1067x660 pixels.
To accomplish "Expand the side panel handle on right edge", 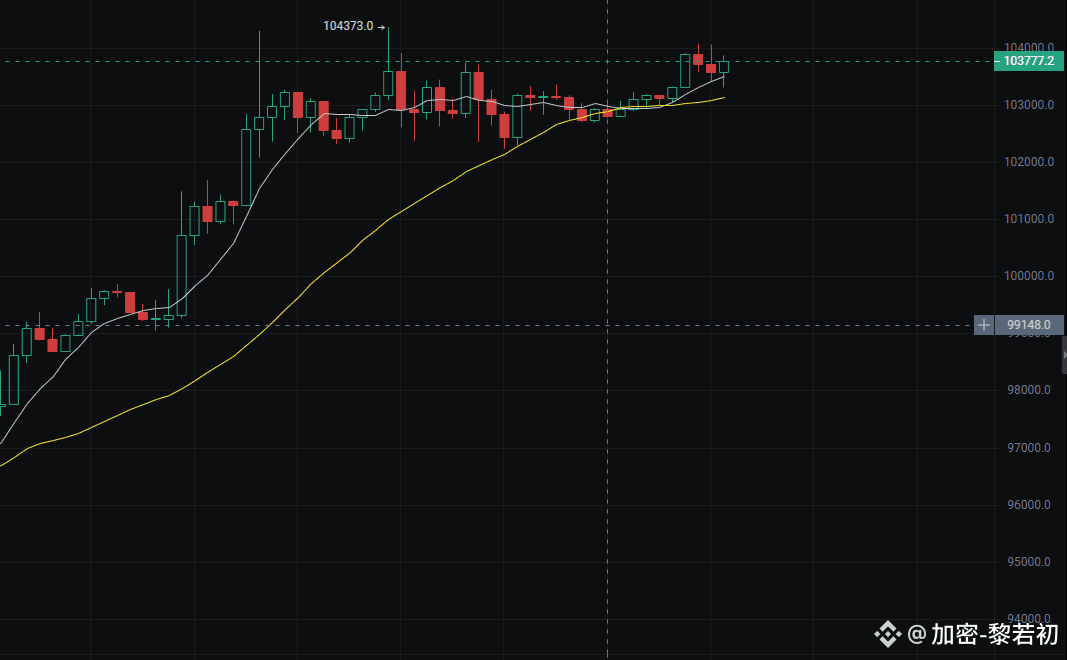I will [x=1064, y=355].
